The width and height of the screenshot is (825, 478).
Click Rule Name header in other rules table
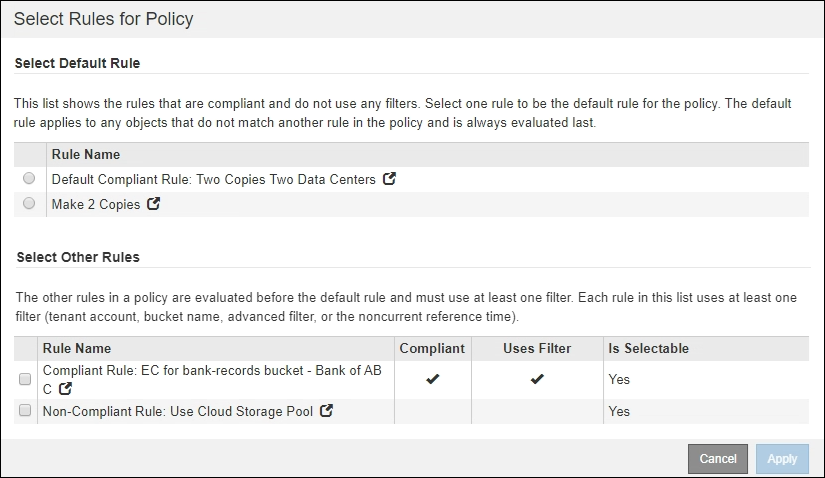point(77,349)
